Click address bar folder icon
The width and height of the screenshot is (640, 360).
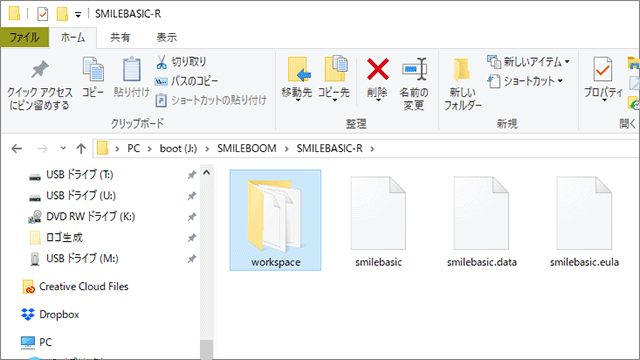point(102,149)
